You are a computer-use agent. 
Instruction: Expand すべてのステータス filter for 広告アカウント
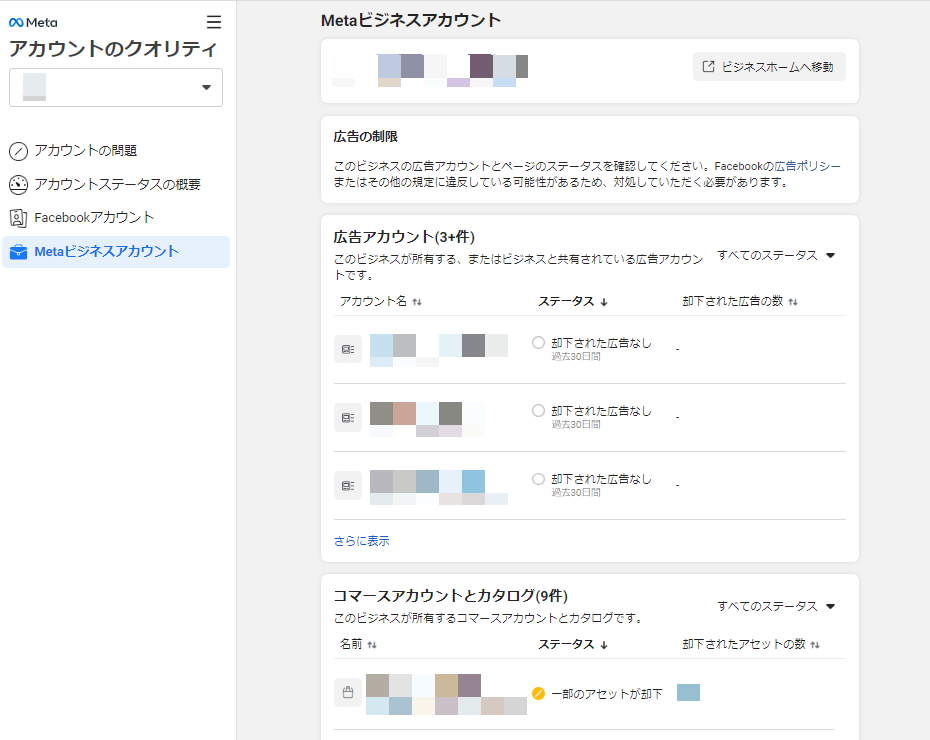pos(775,255)
